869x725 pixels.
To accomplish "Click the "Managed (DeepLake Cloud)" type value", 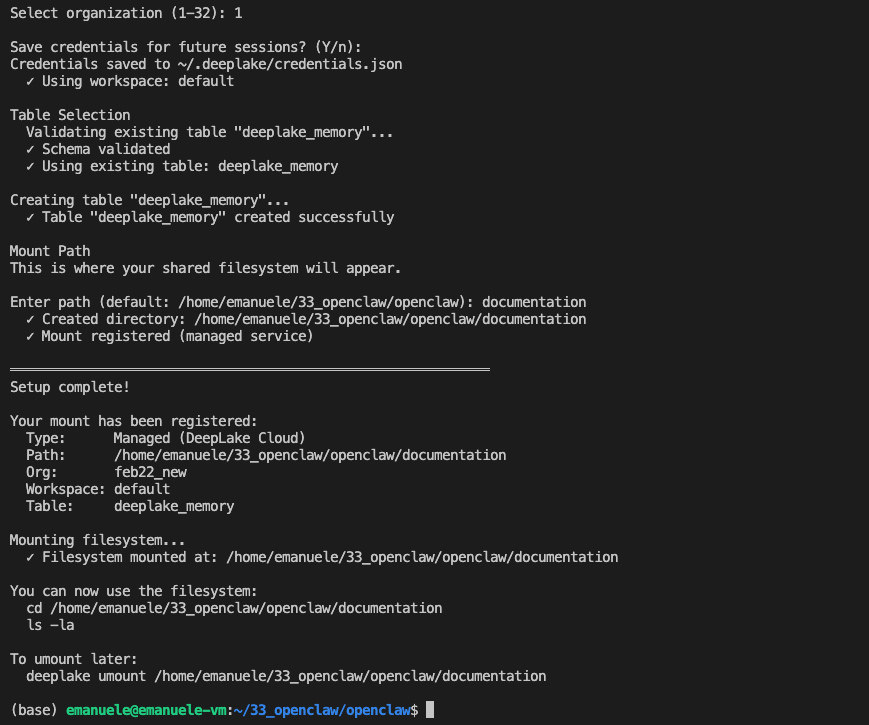I will tap(209, 438).
